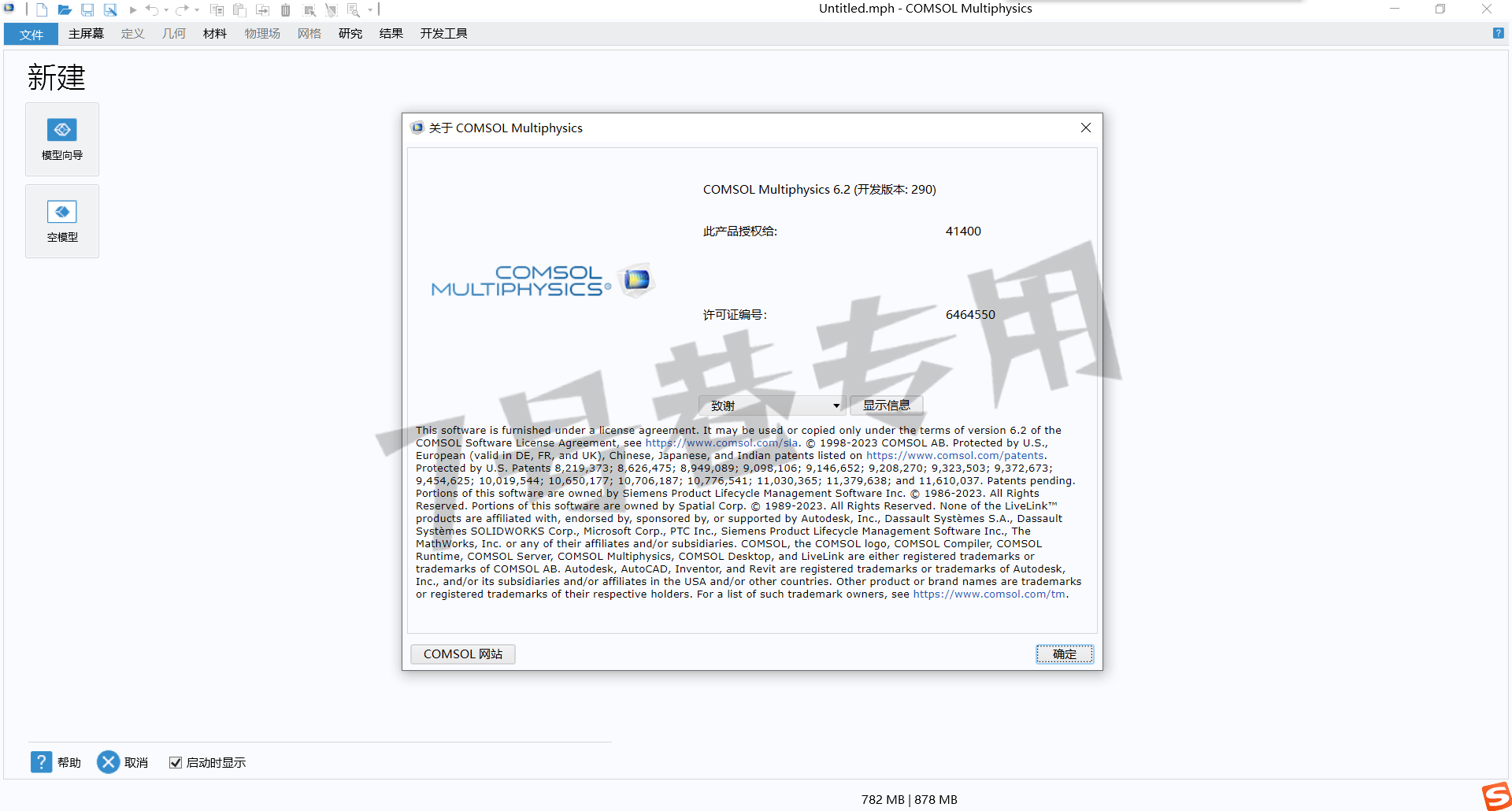Open the 文件 menu
Screen dimensions: 1512x811
(31, 34)
